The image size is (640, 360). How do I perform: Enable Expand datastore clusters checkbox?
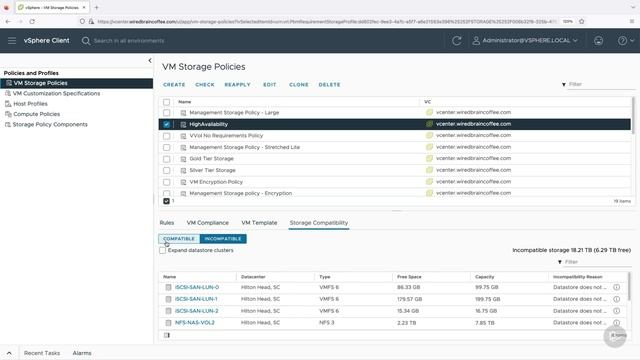[162, 250]
